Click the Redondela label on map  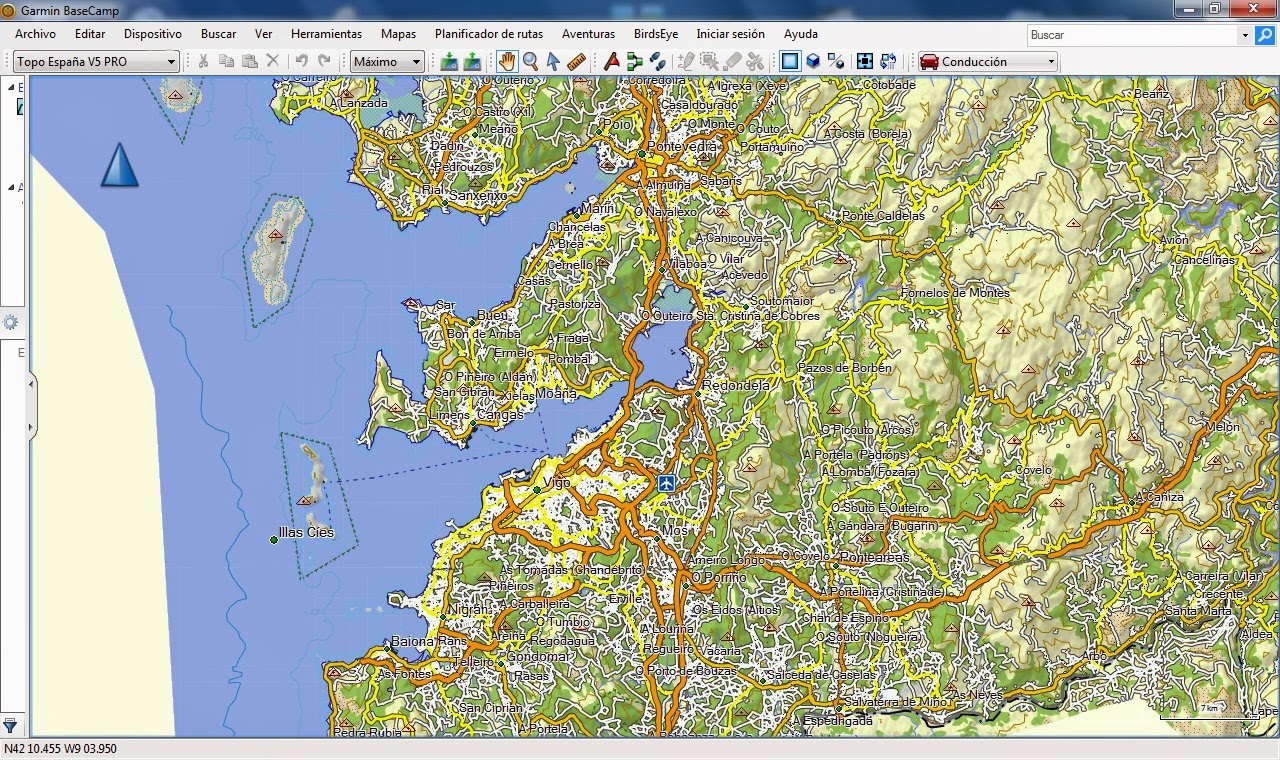736,385
